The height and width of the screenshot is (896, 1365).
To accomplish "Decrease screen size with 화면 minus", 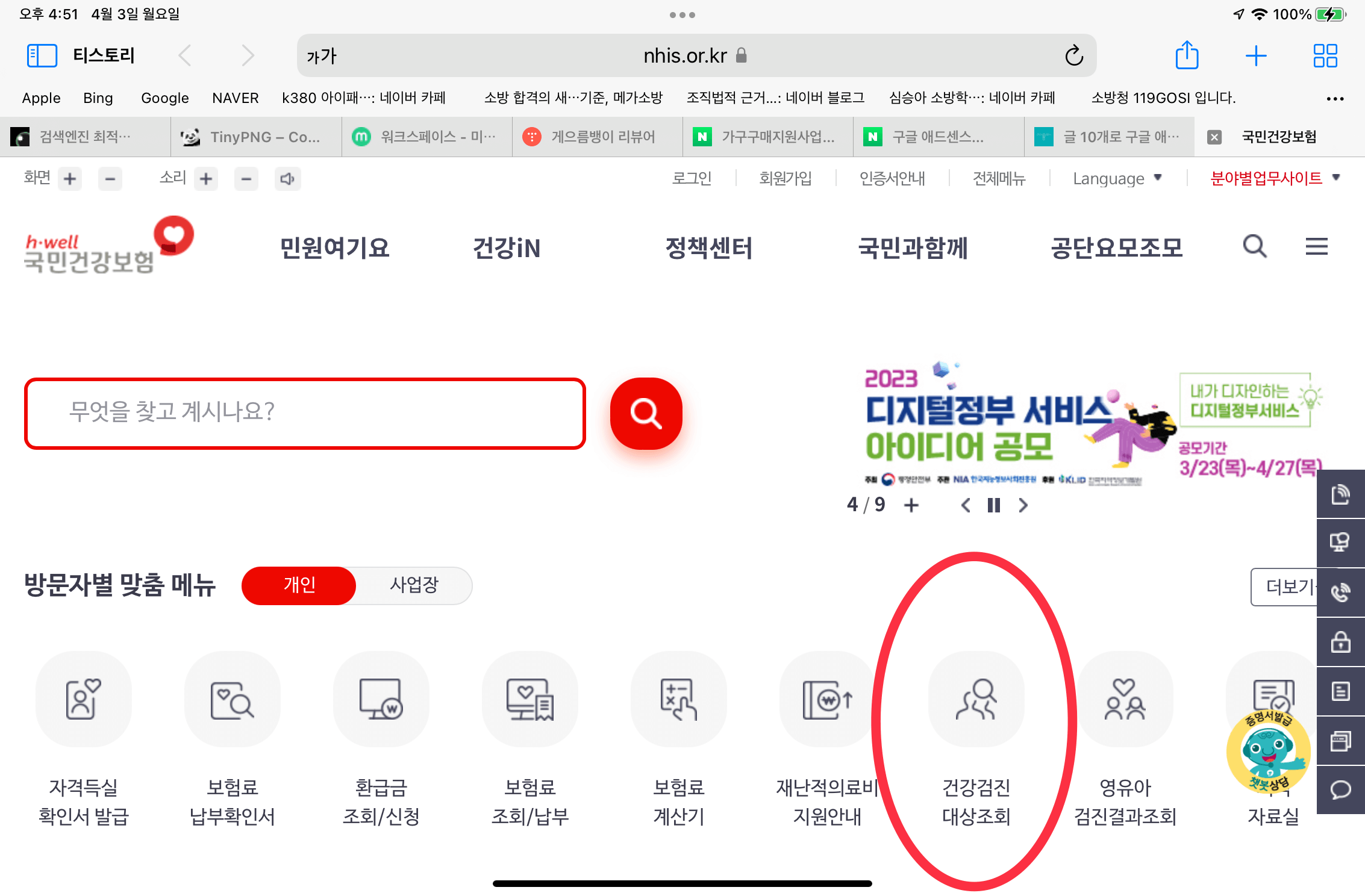I will [110, 179].
